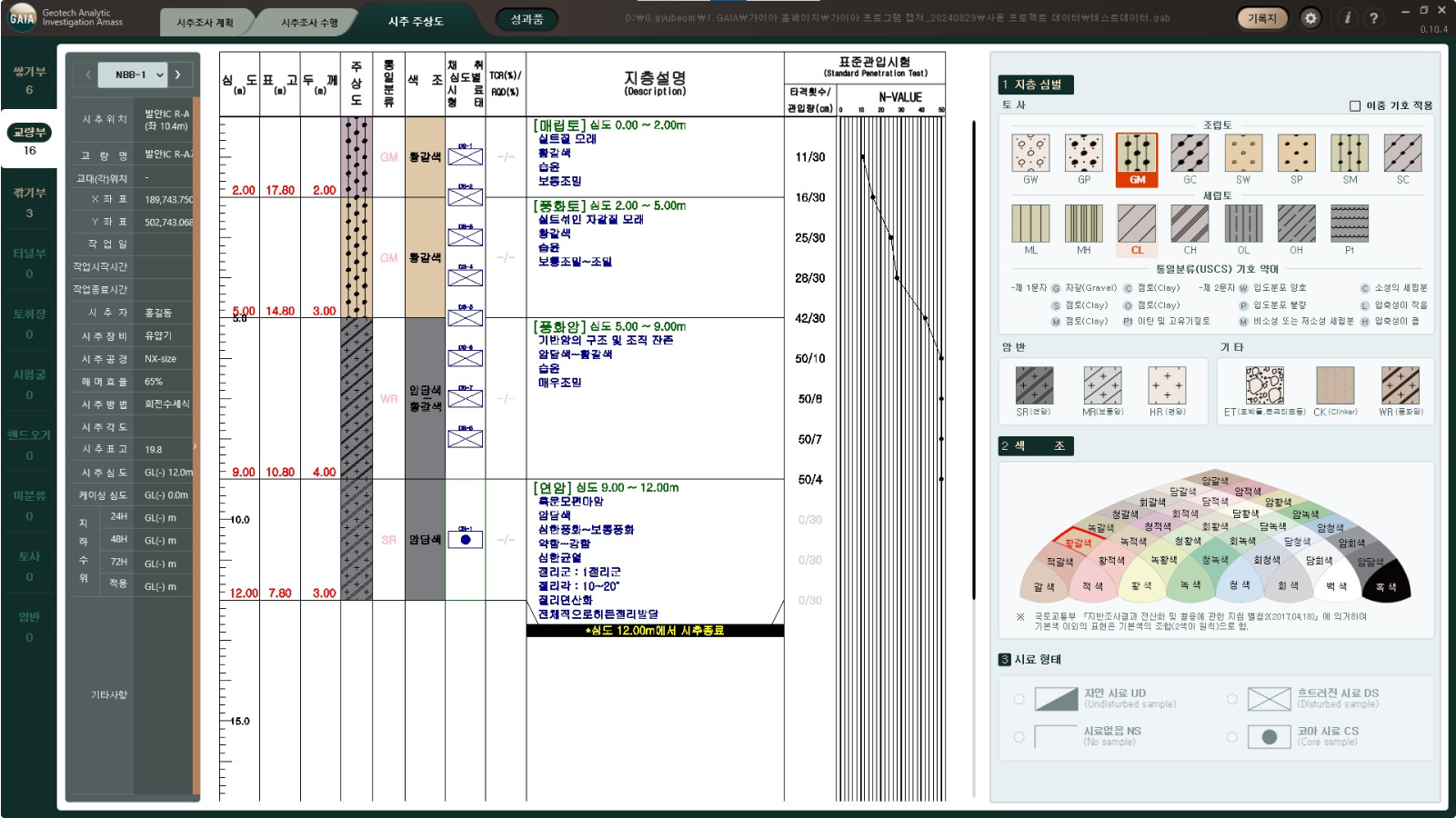The height and width of the screenshot is (818, 1456).
Task: Select the GW gravel soil symbol
Action: pyautogui.click(x=1030, y=154)
